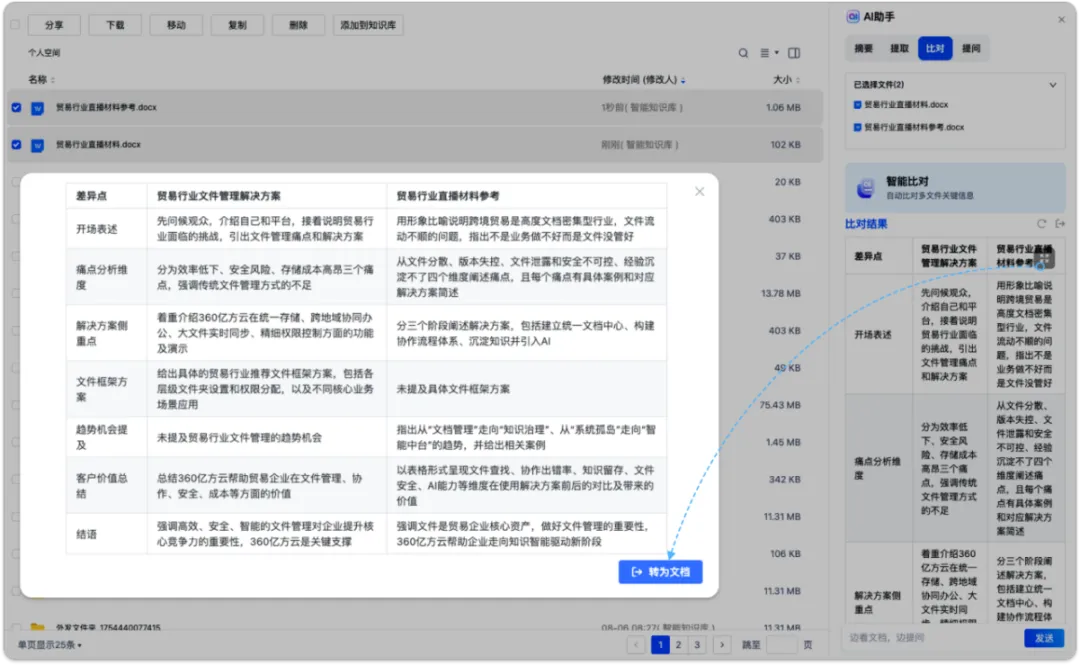The image size is (1080, 665).
Task: Click the 发送 send button
Action: (x=1046, y=637)
